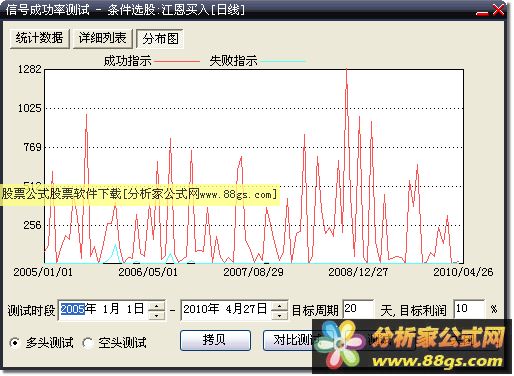The width and height of the screenshot is (514, 376).
Task: Increment end date using up spinner
Action: pyautogui.click(x=279, y=305)
